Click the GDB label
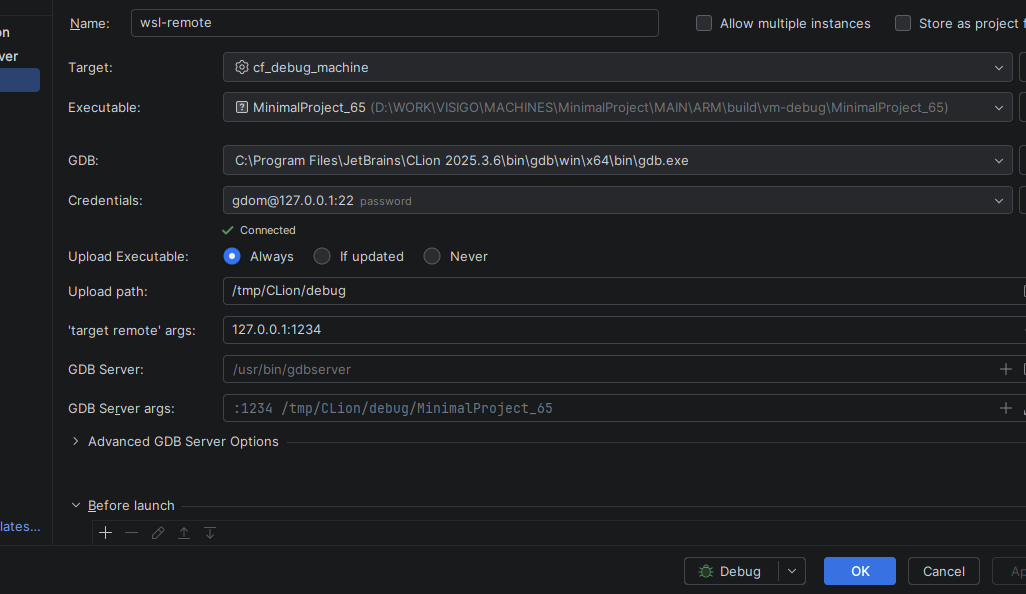 pos(83,160)
